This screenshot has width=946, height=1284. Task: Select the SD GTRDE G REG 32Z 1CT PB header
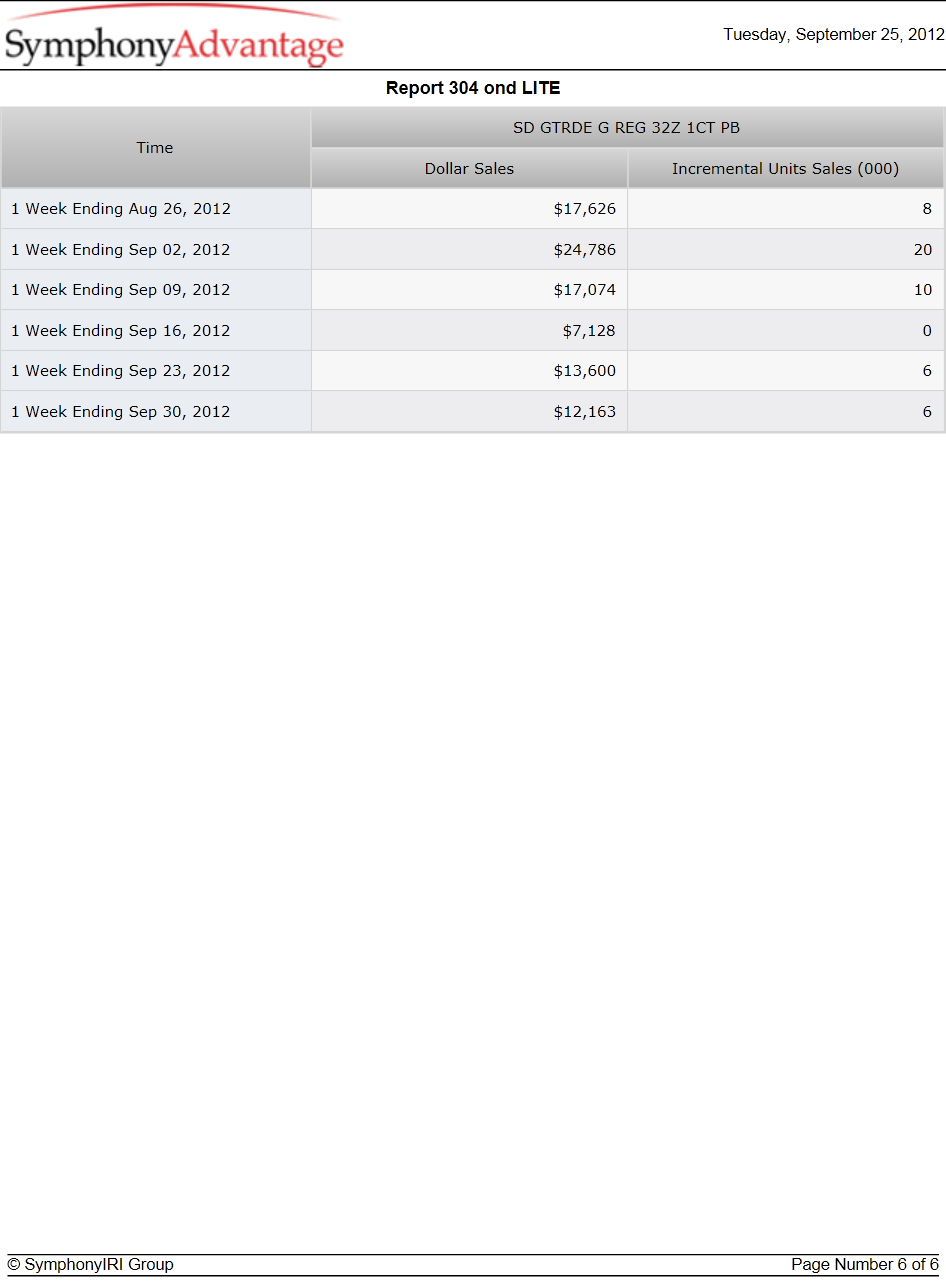[x=627, y=128]
